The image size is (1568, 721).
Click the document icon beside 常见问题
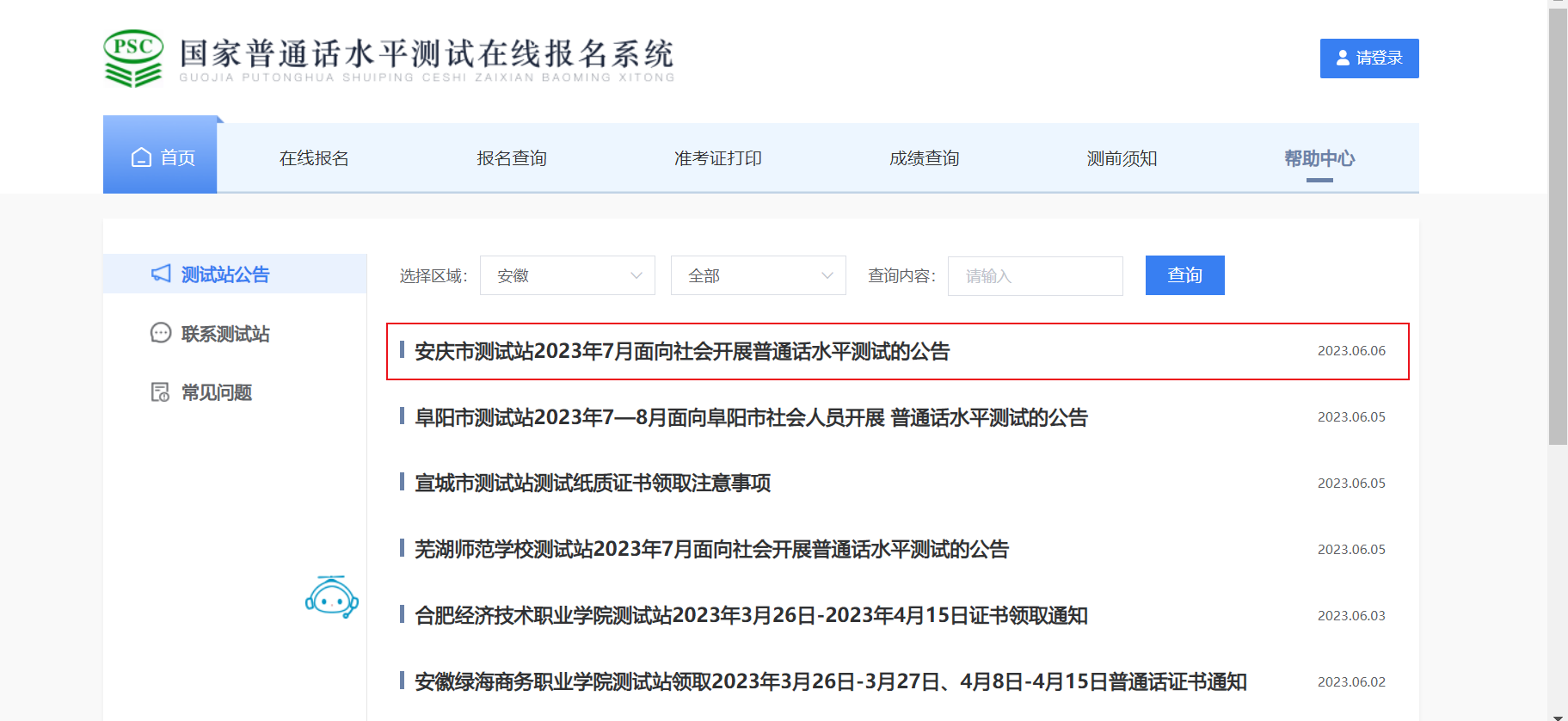coord(161,392)
